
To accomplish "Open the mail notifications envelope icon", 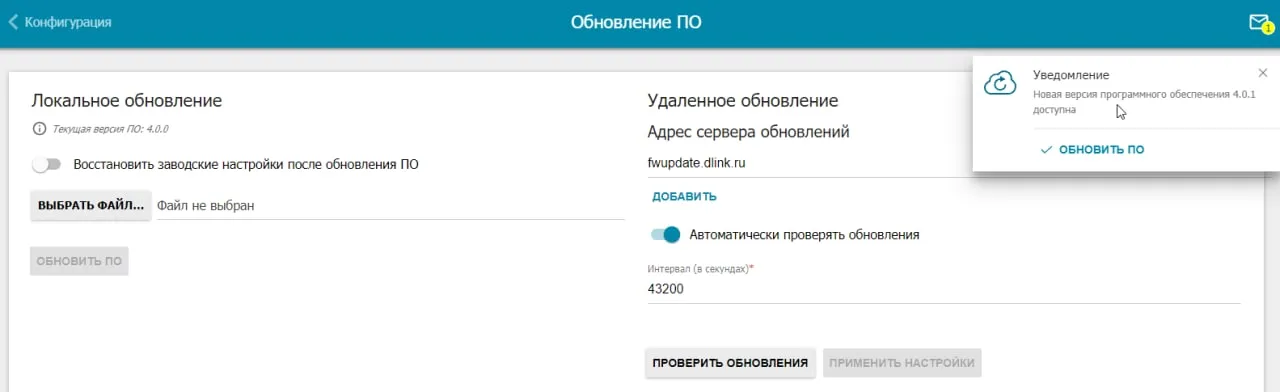I will [1257, 22].
